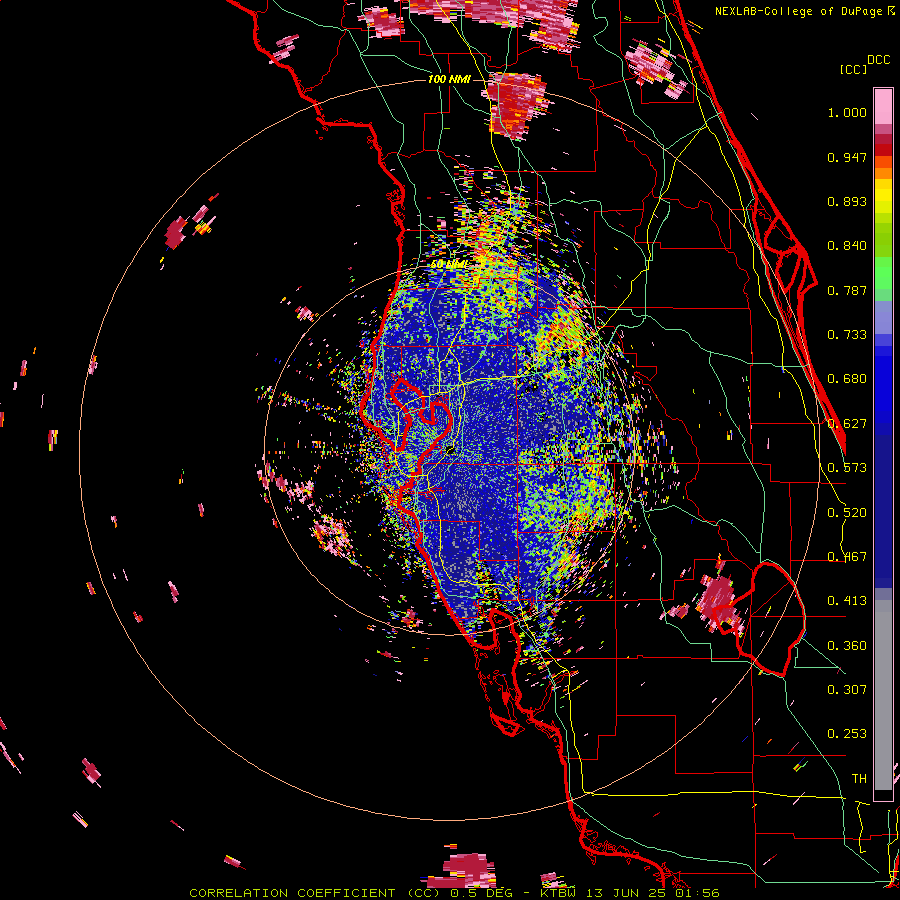The height and width of the screenshot is (900, 900).
Task: Select the 0.253 value on the scale
Action: 847,734
